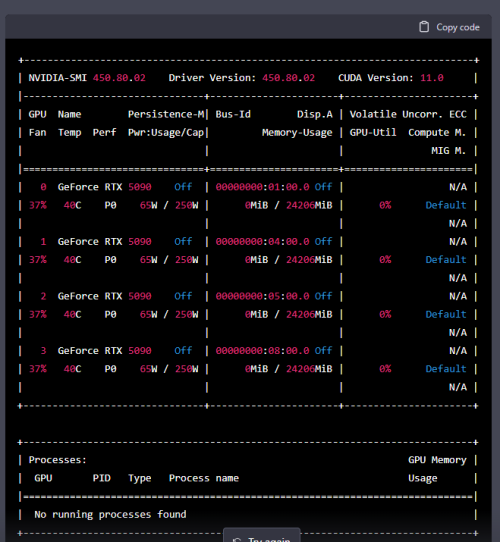Click the bus ID 00000000:05:00.0 of GPU 2
This screenshot has width=500, height=542.
(262, 296)
